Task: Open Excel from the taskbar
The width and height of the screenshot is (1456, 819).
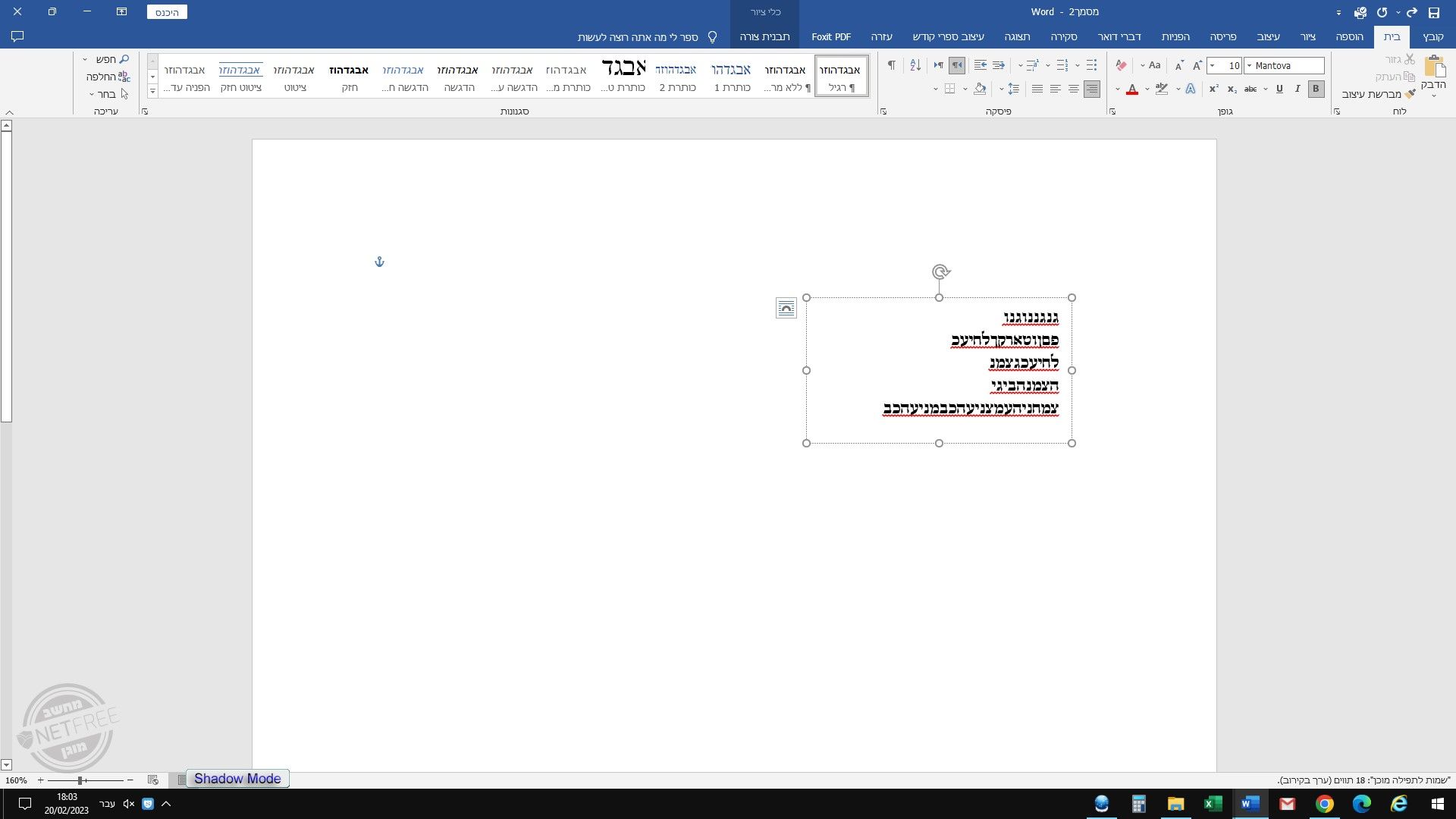Action: point(1213,804)
